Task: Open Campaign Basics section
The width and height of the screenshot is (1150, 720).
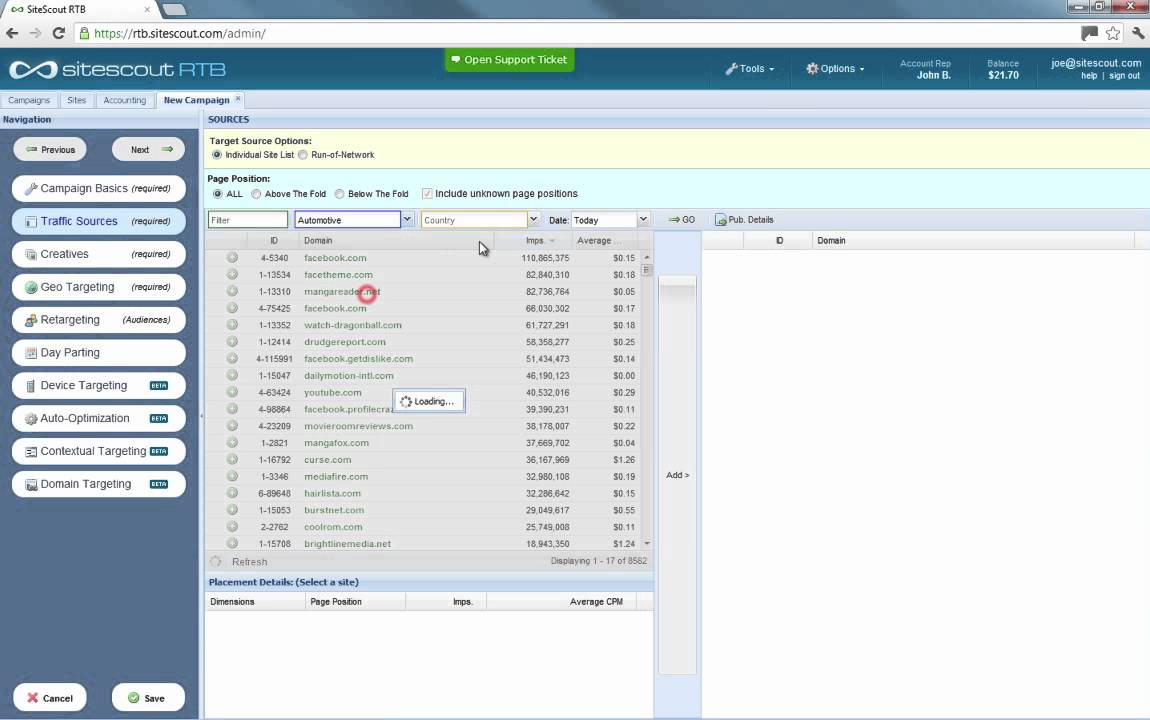Action: [98, 188]
